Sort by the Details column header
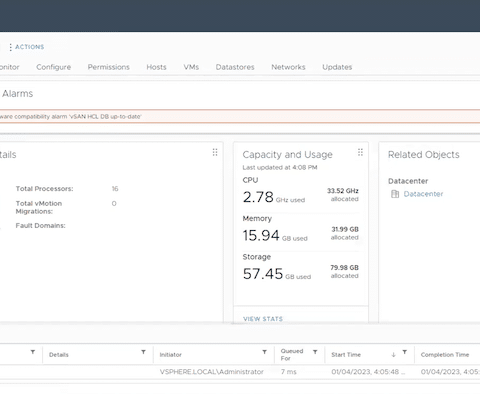480x394 pixels. [x=59, y=355]
